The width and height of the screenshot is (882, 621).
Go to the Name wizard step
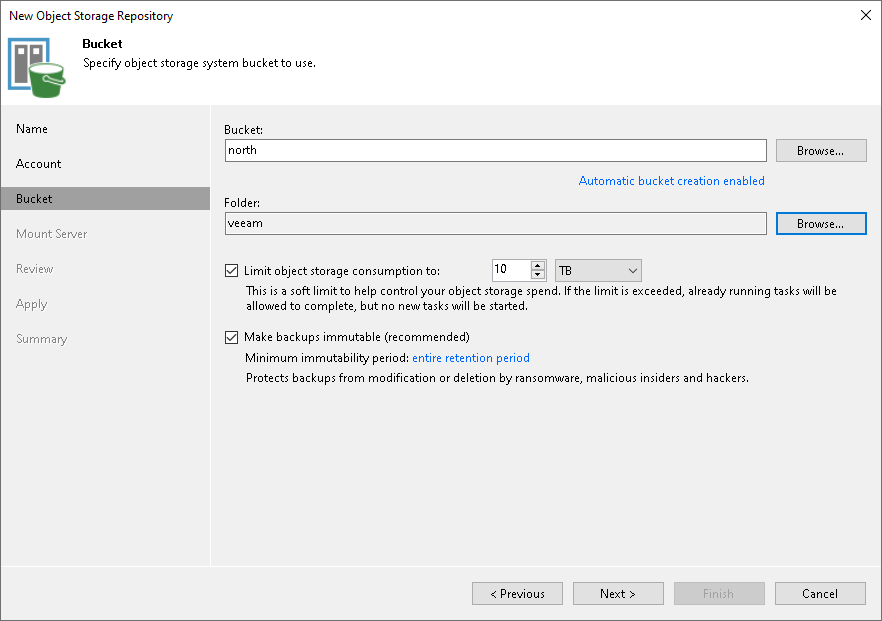click(x=32, y=129)
